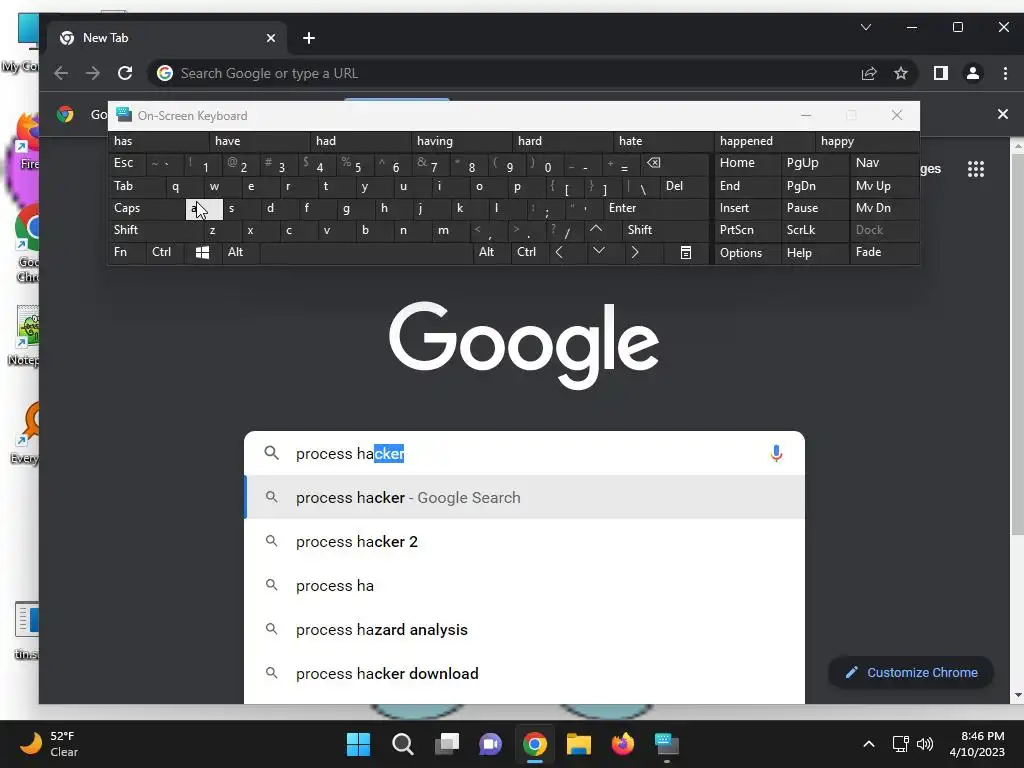Open taskbar Search
The image size is (1024, 768).
point(402,744)
